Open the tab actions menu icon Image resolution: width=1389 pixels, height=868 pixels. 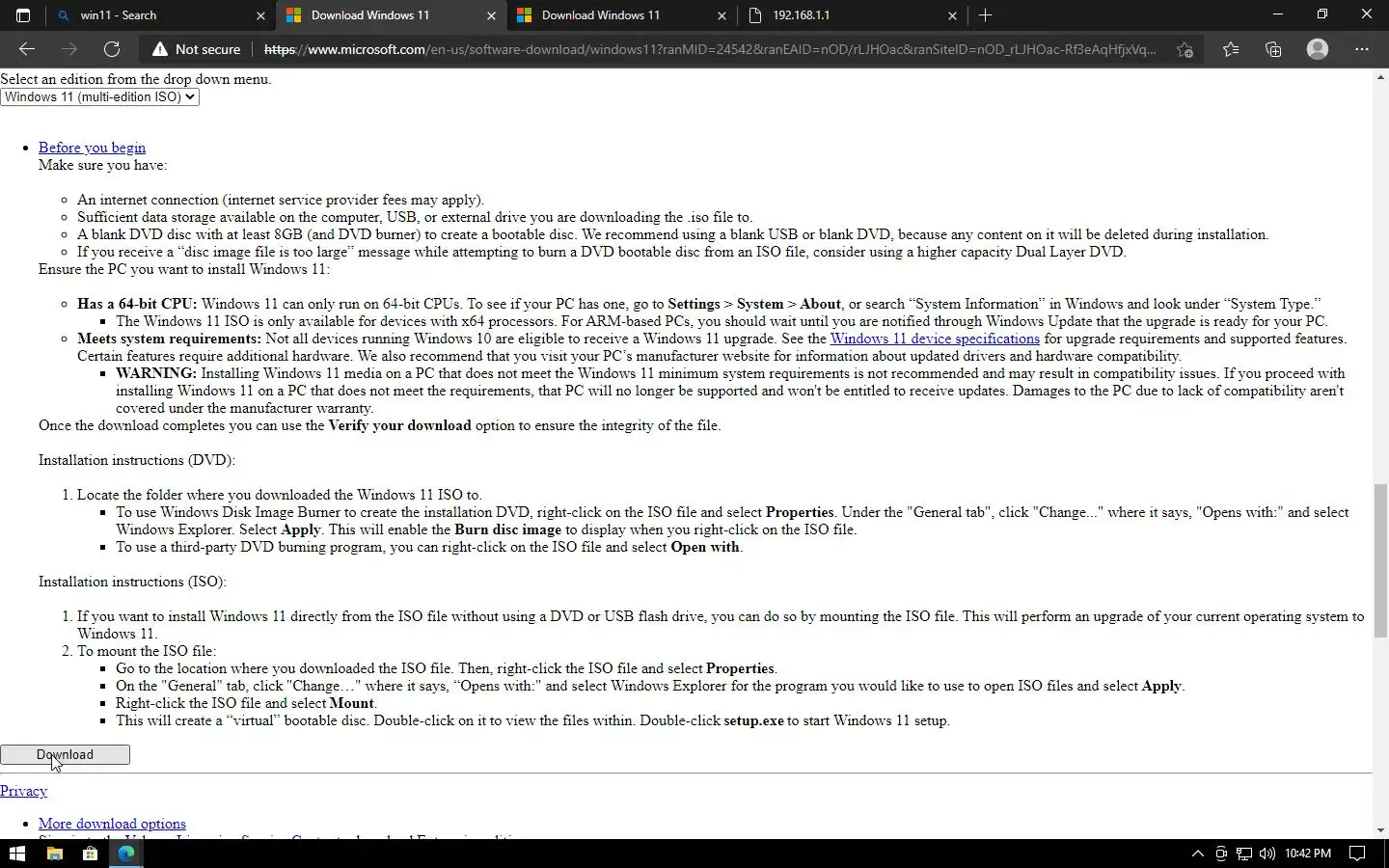pos(23,15)
